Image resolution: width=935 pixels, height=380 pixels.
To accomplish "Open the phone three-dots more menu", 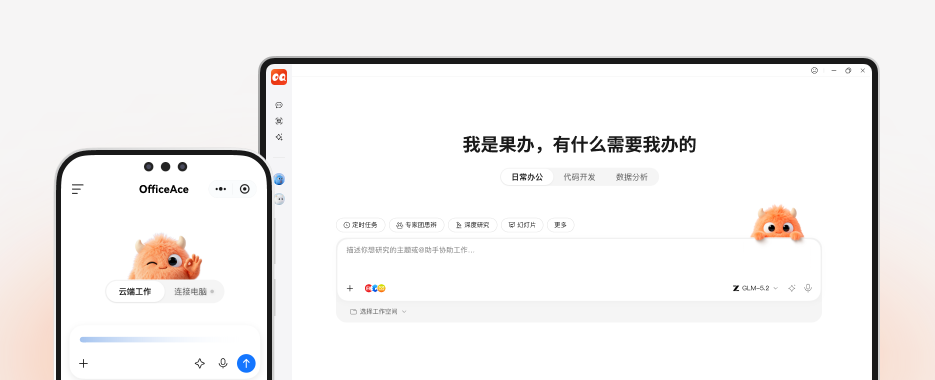I will [x=221, y=189].
